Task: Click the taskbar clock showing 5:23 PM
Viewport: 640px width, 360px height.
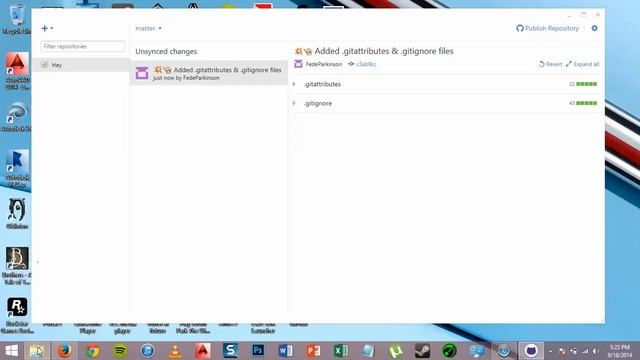Action: [620, 351]
